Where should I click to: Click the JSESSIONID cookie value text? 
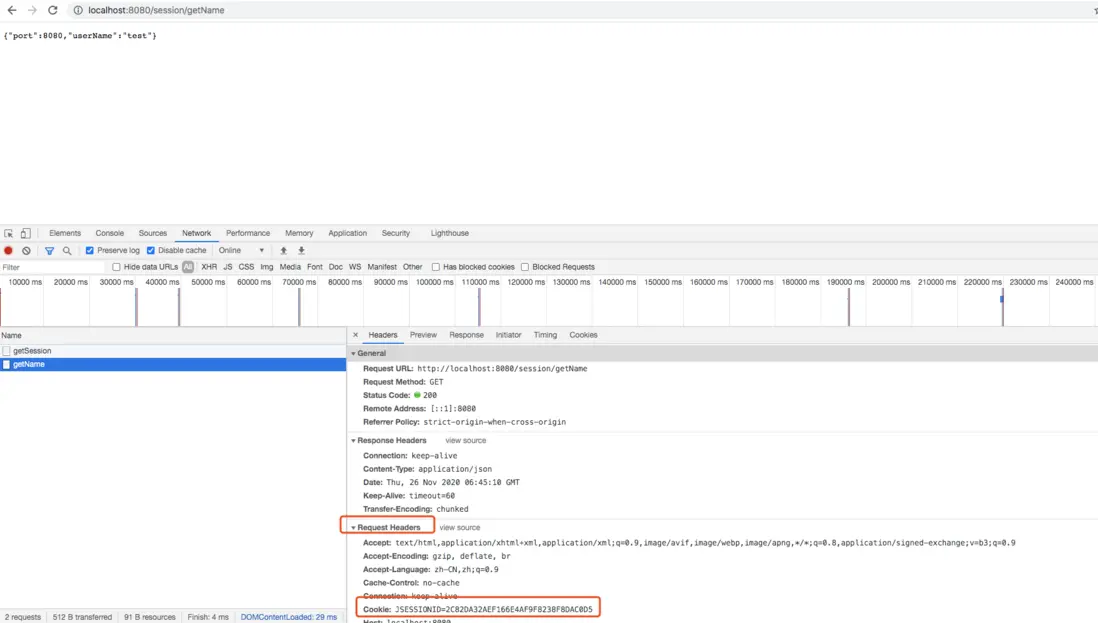pyautogui.click(x=494, y=610)
